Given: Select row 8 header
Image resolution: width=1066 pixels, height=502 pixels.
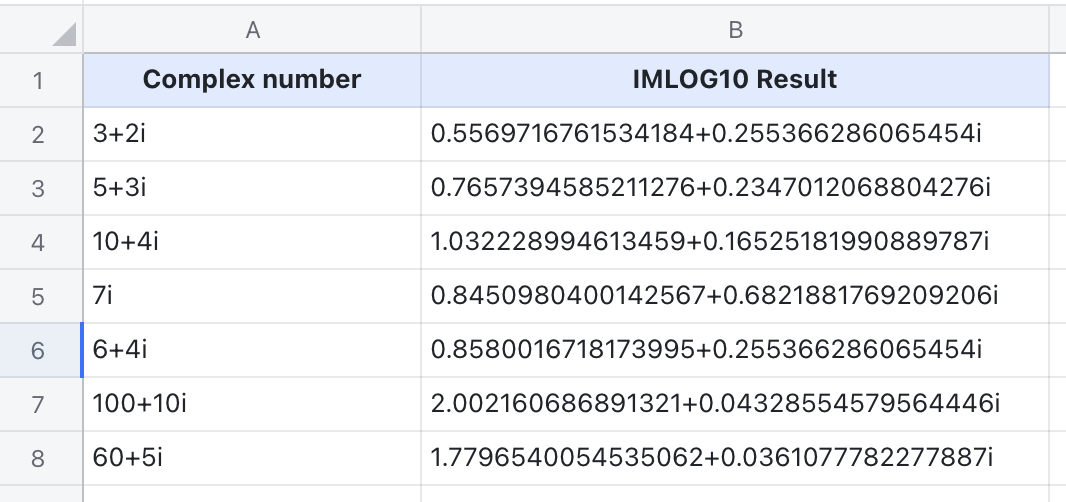Looking at the screenshot, I should [x=39, y=458].
